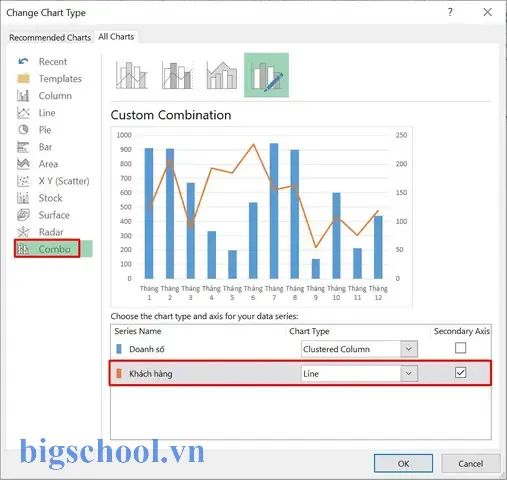Click the Cancel button

click(x=471, y=463)
